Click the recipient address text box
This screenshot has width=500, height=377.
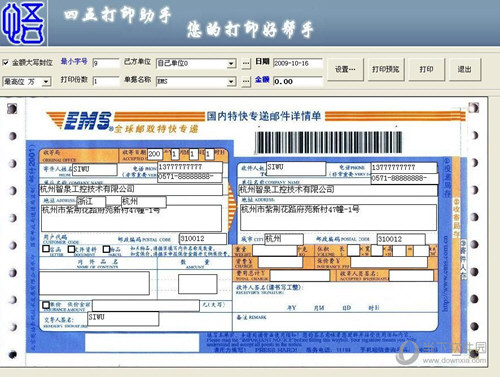click(338, 217)
